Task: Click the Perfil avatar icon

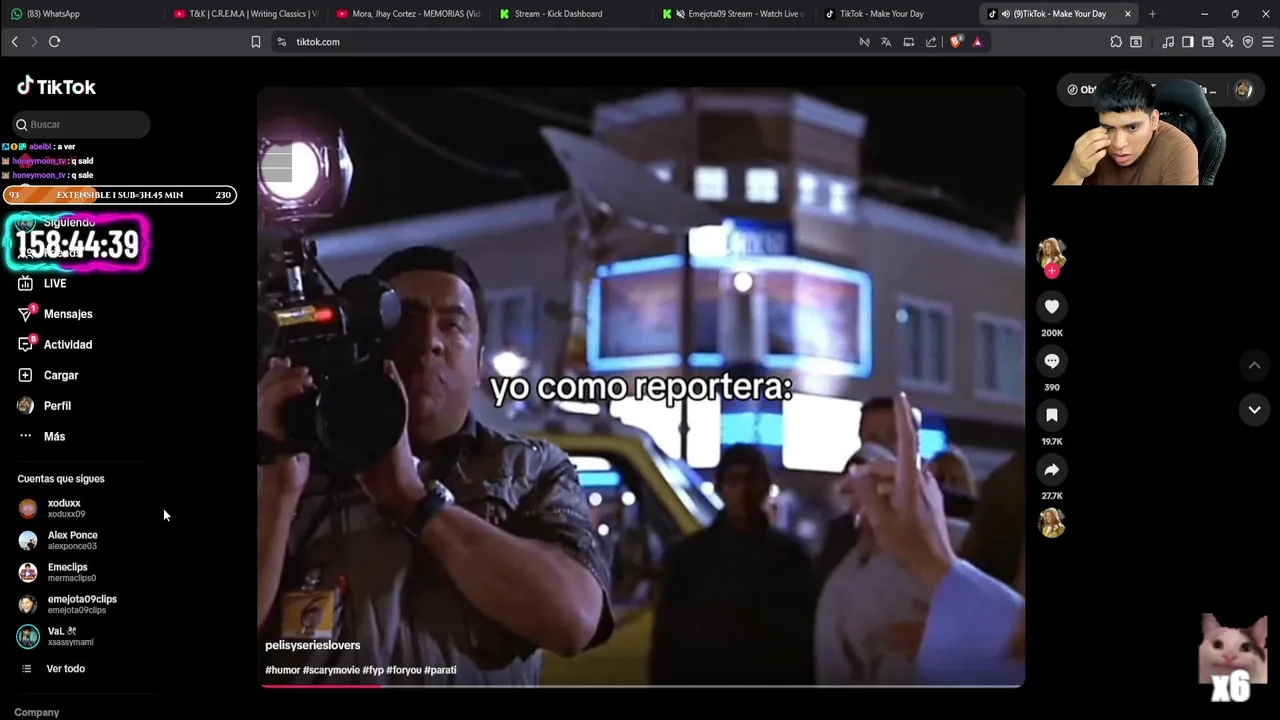Action: 26,406
